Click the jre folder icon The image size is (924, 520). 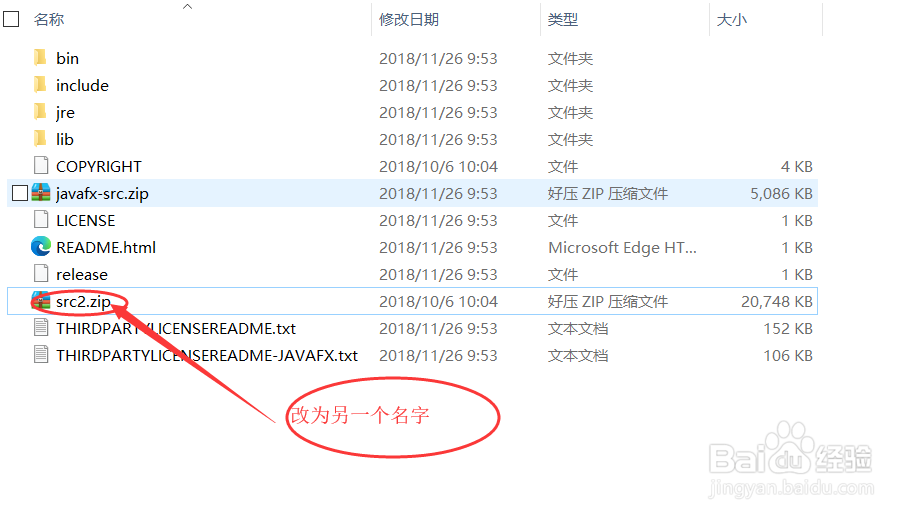coord(40,112)
